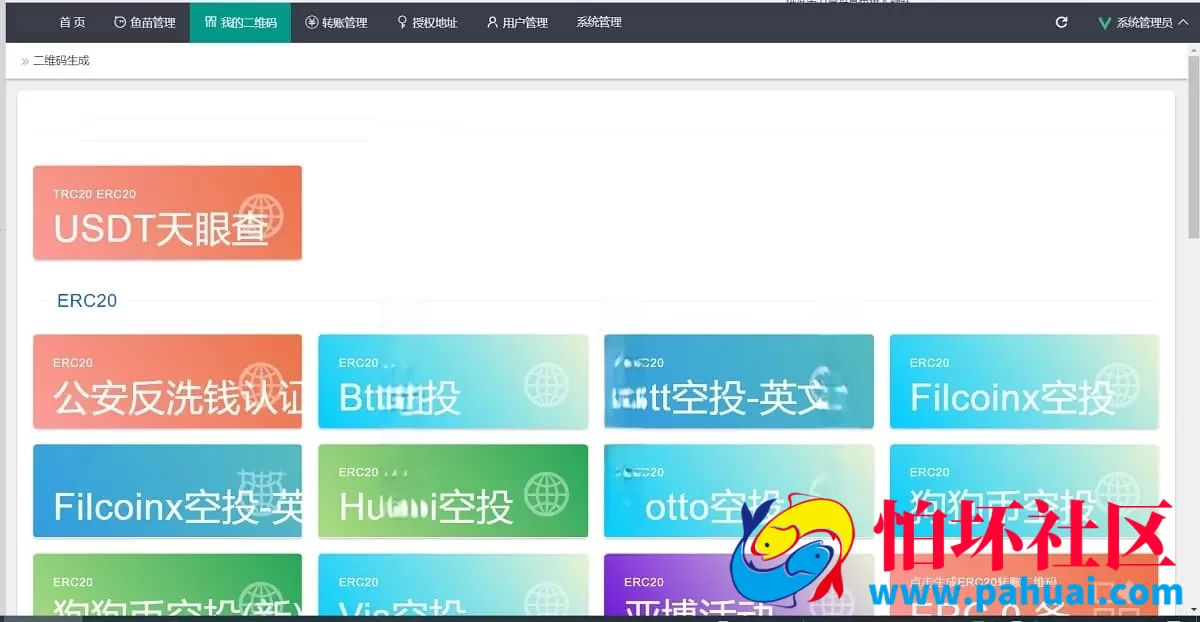This screenshot has width=1200, height=622.
Task: Open the 用户管理 menu
Action: coord(517,22)
